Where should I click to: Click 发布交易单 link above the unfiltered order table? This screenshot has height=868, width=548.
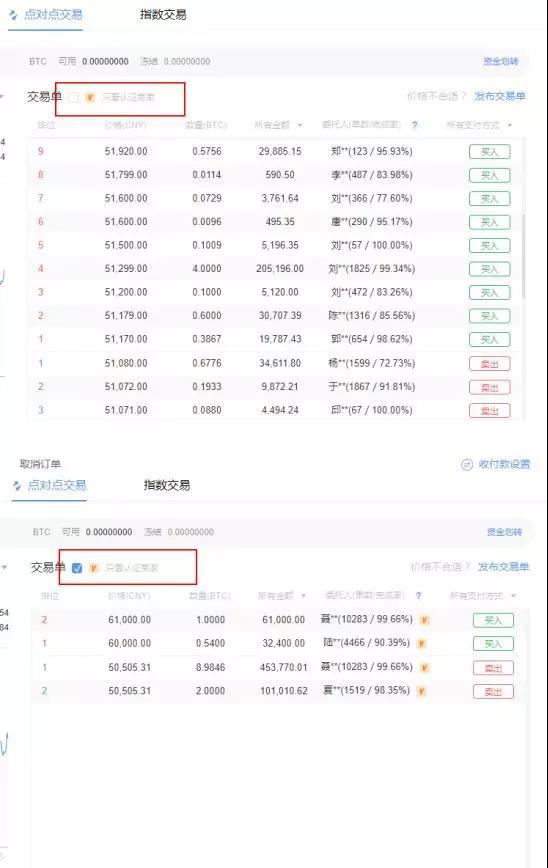pos(500,96)
